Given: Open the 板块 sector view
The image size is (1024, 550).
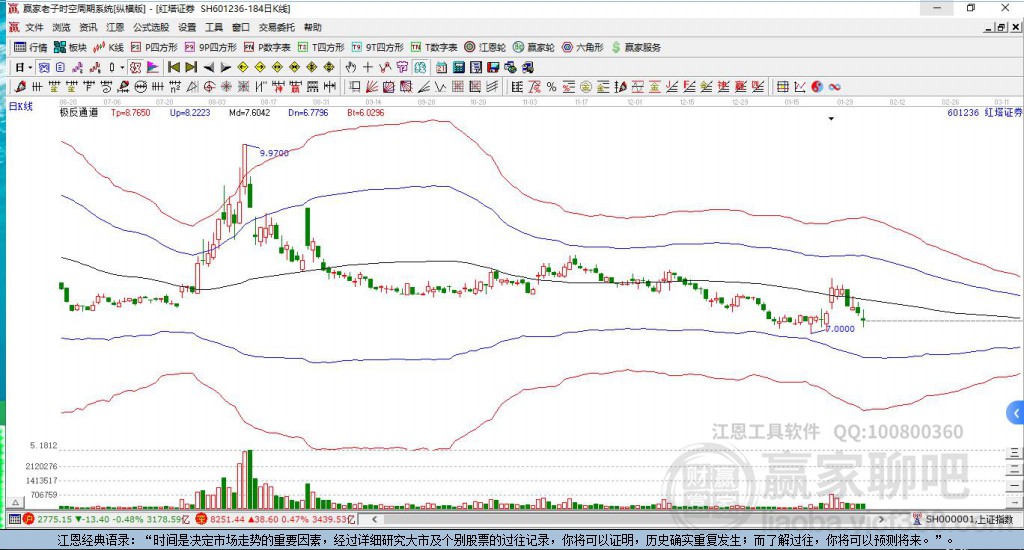Looking at the screenshot, I should 71,47.
